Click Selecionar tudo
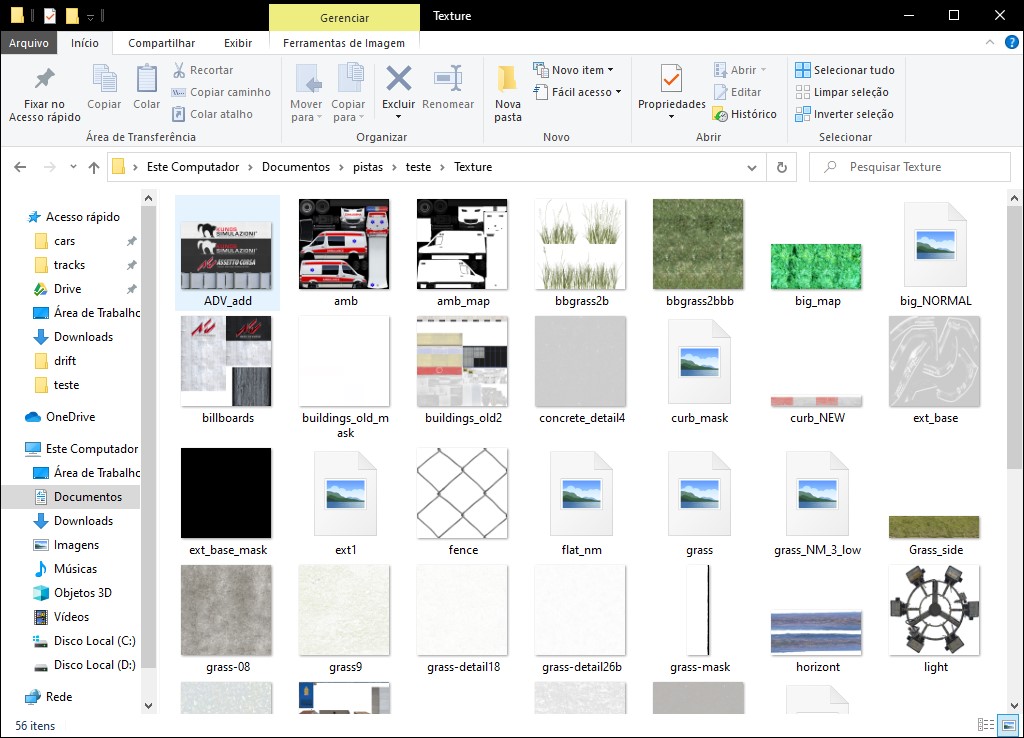This screenshot has width=1024, height=738. pyautogui.click(x=845, y=70)
